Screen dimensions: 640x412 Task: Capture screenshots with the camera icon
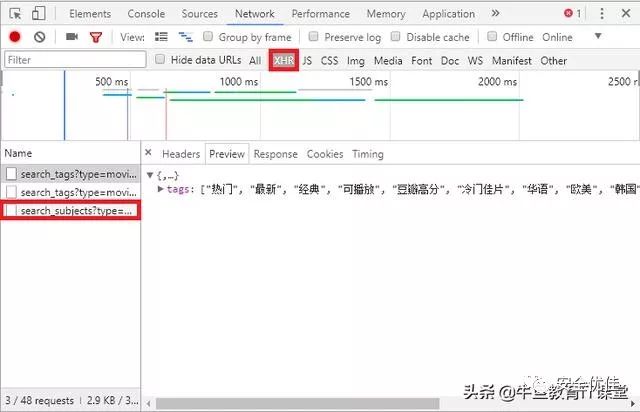[x=72, y=37]
